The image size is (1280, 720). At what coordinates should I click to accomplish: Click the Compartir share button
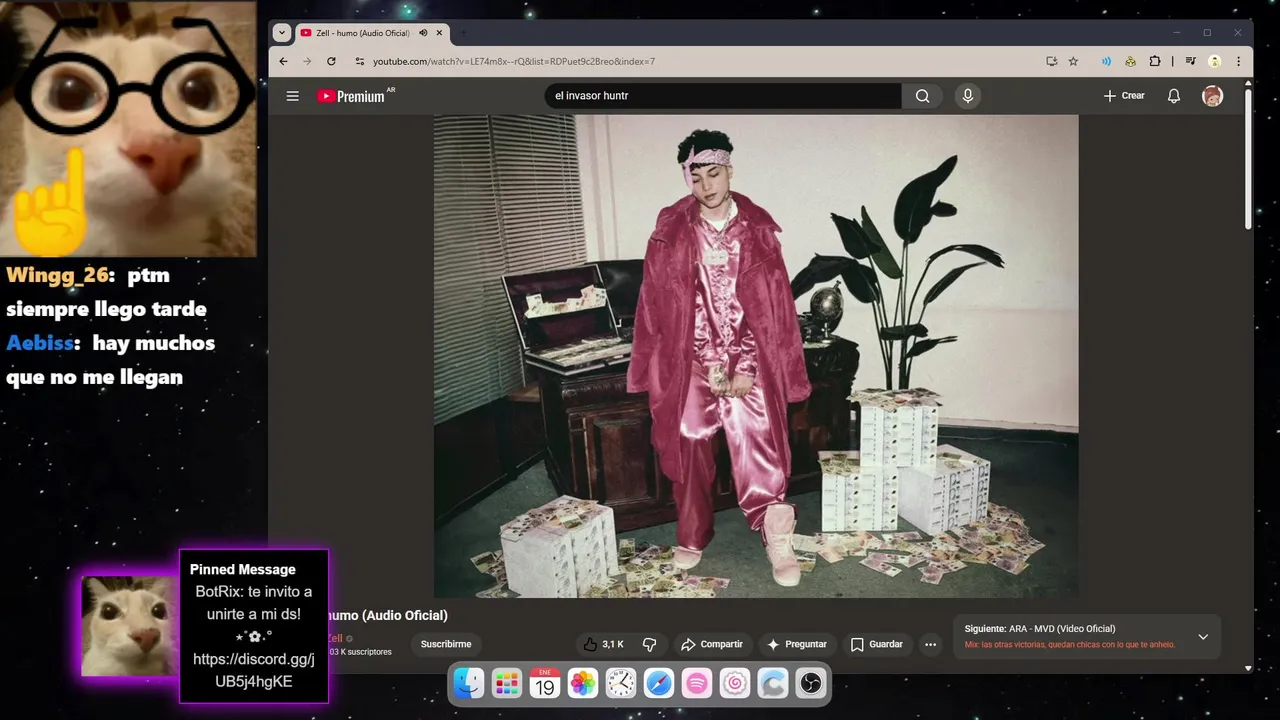click(x=712, y=645)
